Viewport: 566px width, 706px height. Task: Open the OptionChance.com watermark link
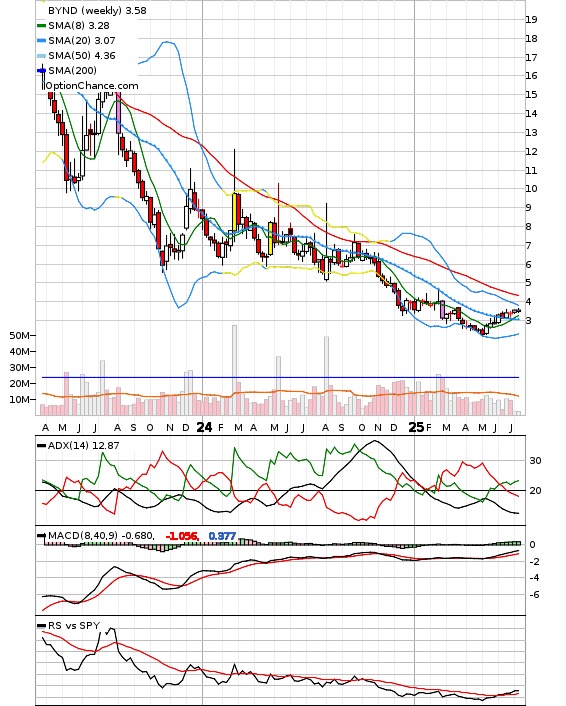92,86
